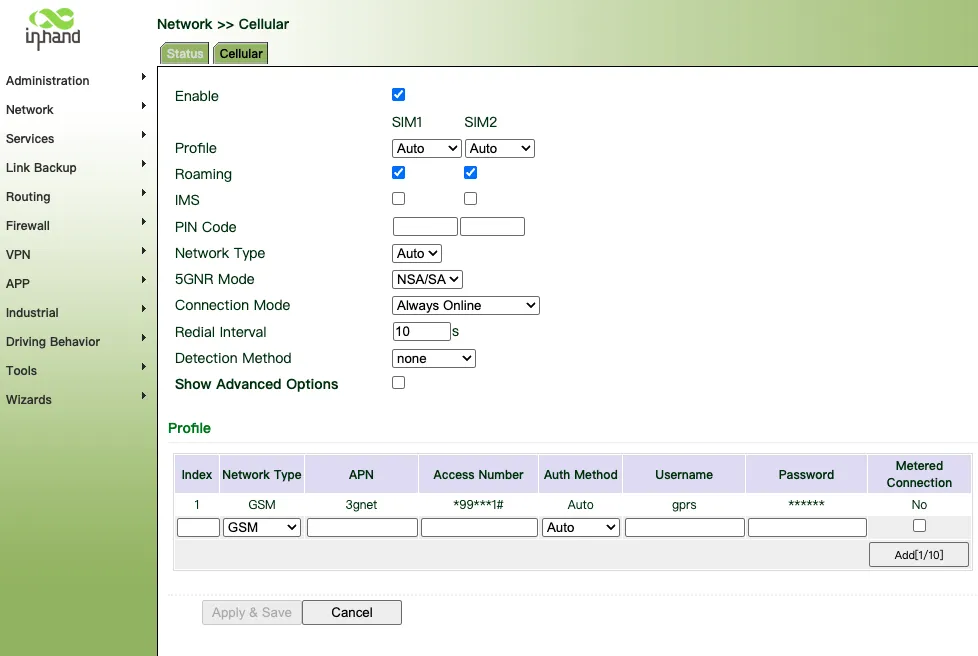Viewport: 978px width, 656px height.
Task: Enable IMS for SIM2
Action: 471,198
